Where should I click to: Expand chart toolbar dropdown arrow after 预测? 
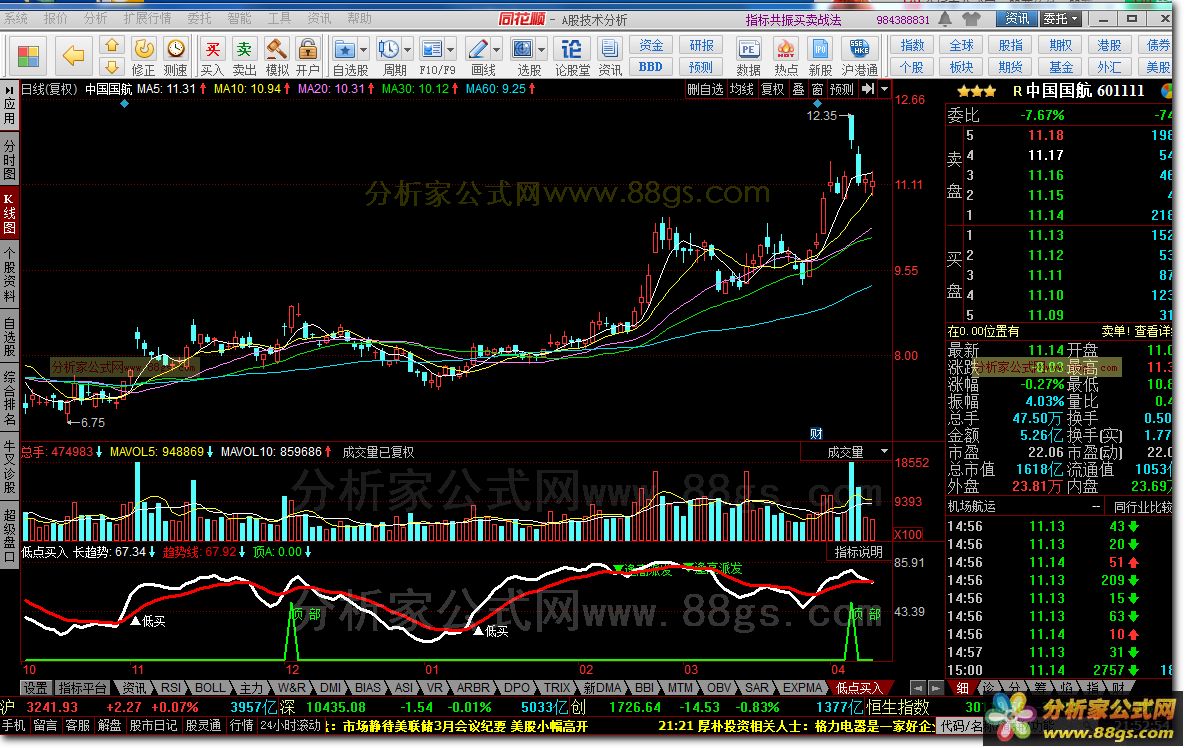[x=884, y=89]
